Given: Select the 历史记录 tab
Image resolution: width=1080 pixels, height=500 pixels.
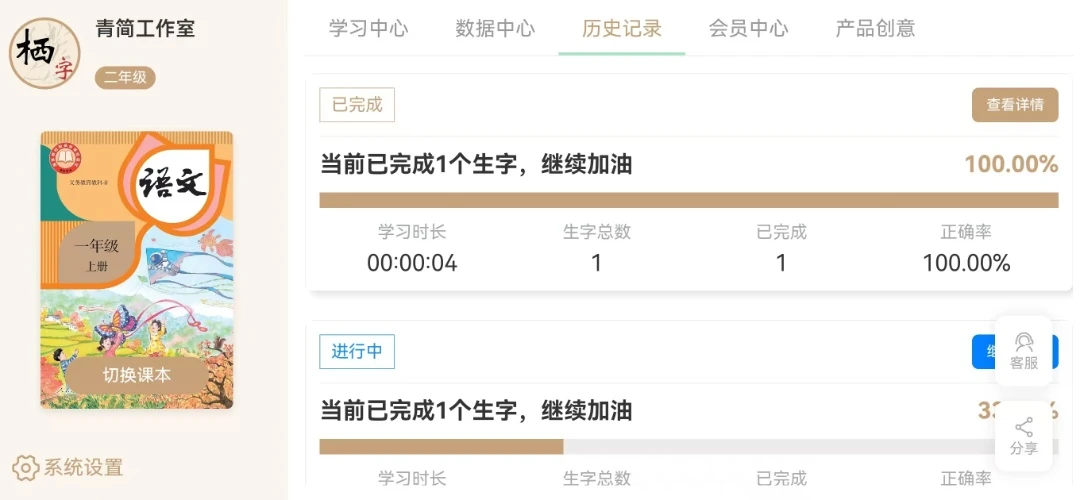Looking at the screenshot, I should [x=622, y=29].
